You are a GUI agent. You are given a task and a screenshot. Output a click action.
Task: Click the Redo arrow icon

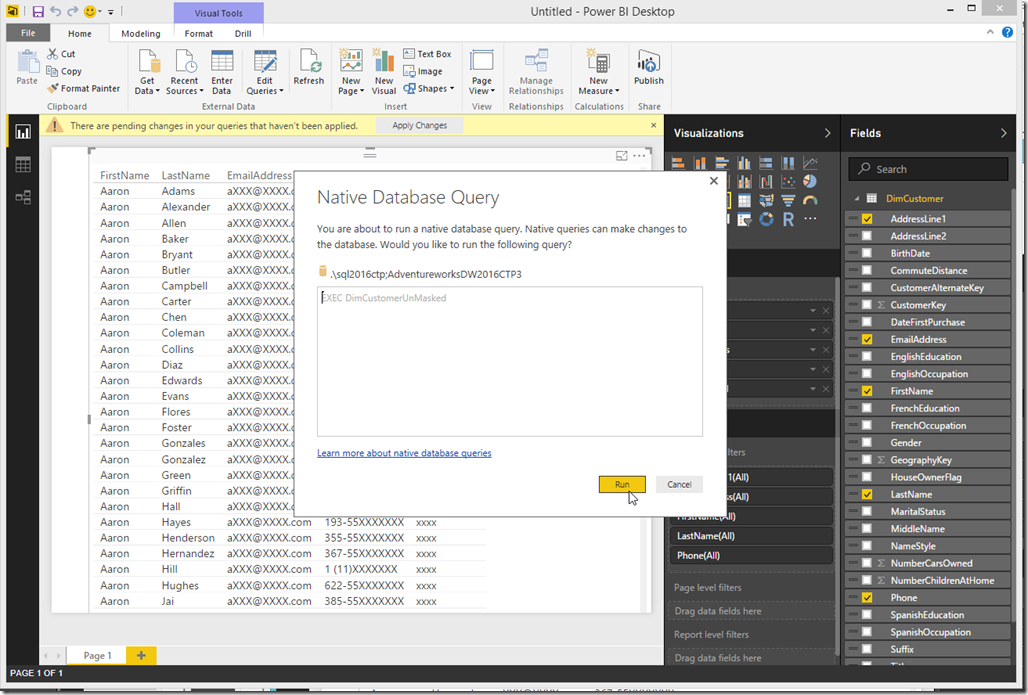click(72, 11)
